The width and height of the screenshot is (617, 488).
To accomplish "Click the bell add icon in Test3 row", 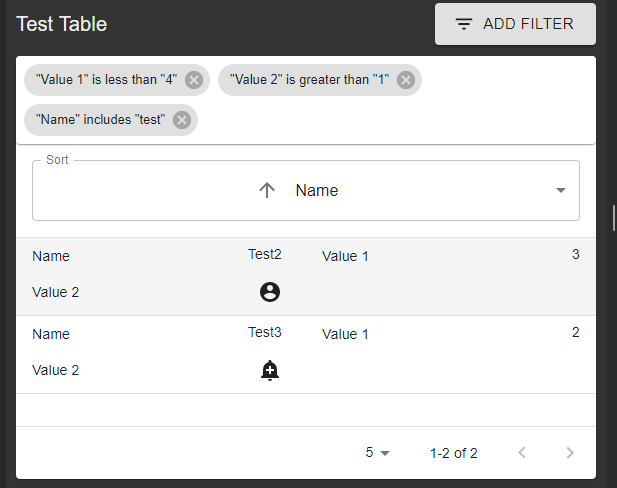I will pos(269,370).
